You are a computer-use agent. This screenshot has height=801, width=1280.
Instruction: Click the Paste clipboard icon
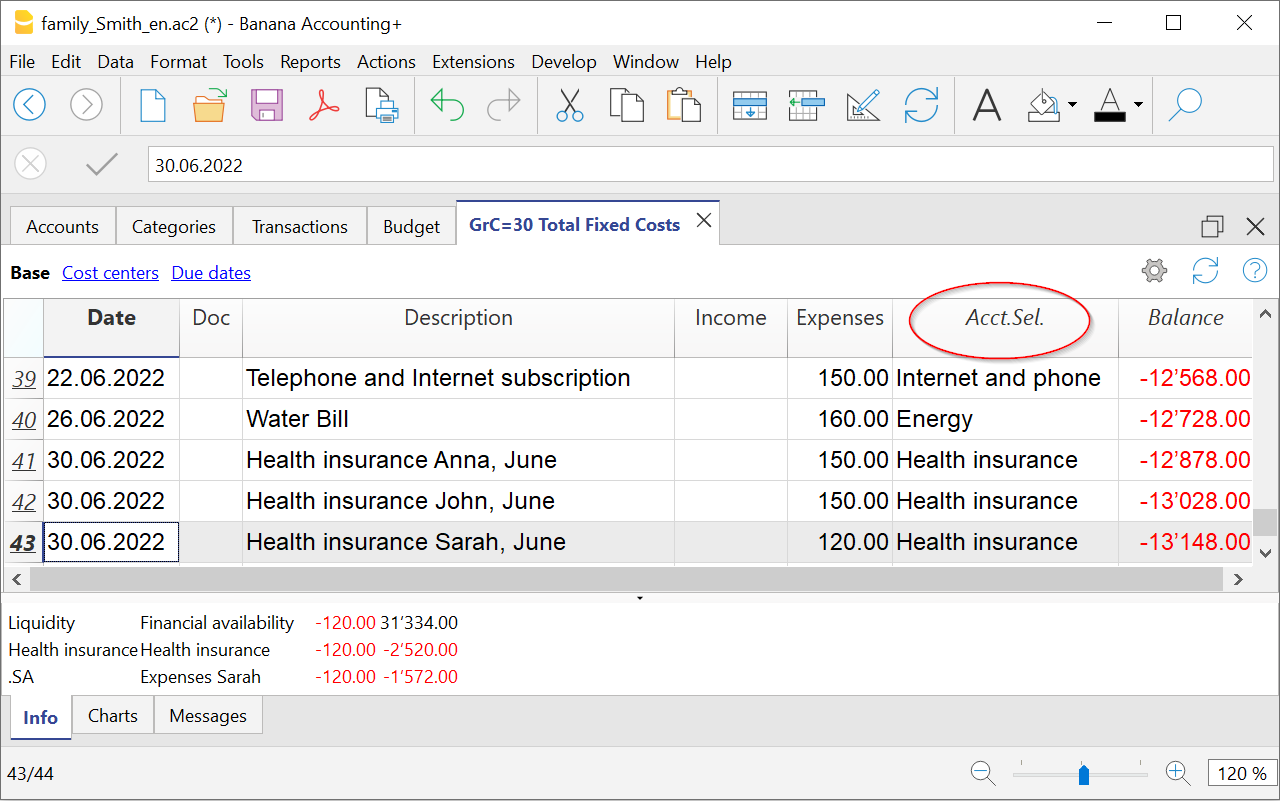click(x=683, y=104)
